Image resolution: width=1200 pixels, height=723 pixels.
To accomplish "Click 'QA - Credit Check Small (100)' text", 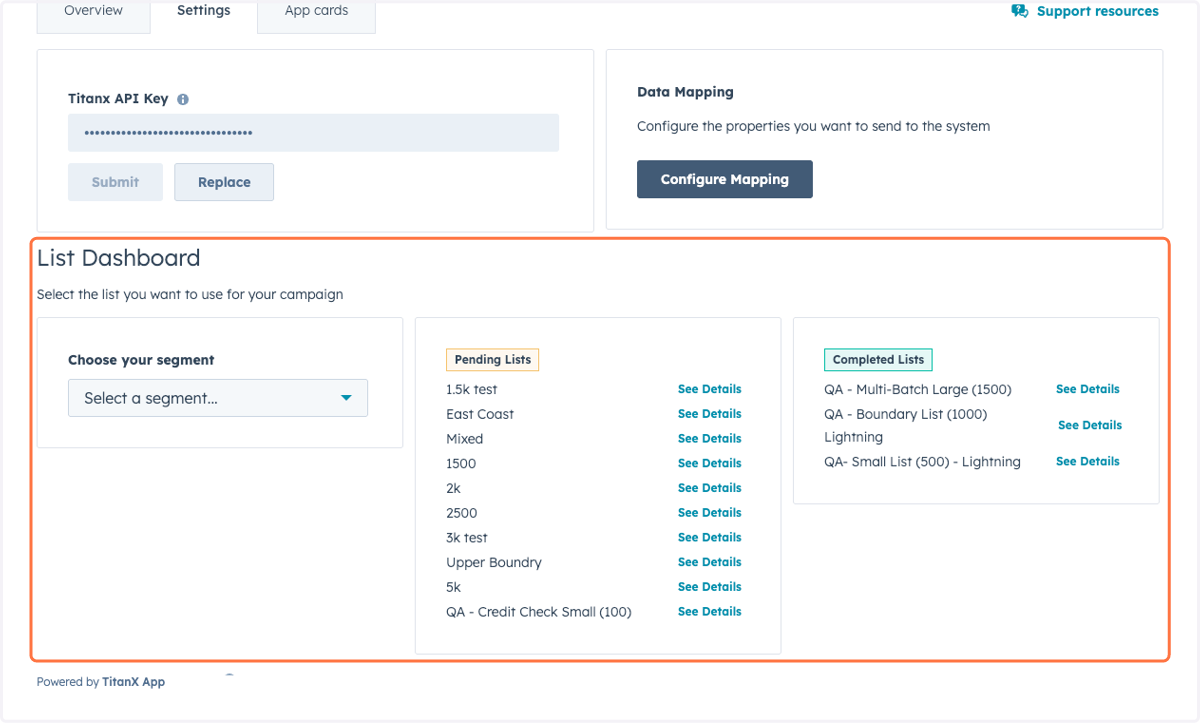I will pyautogui.click(x=539, y=611).
